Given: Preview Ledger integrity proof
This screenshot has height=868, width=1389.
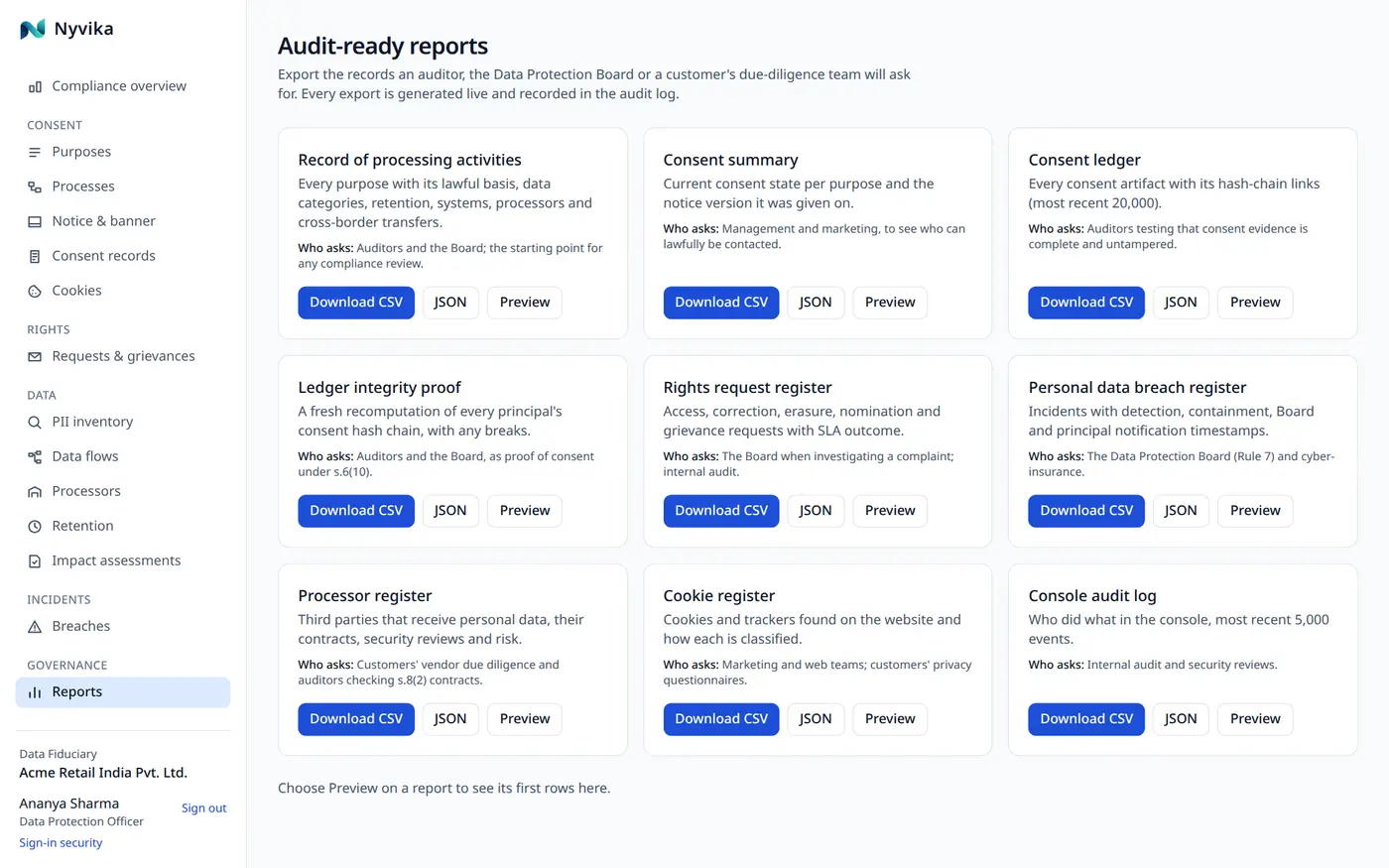Looking at the screenshot, I should (x=525, y=511).
